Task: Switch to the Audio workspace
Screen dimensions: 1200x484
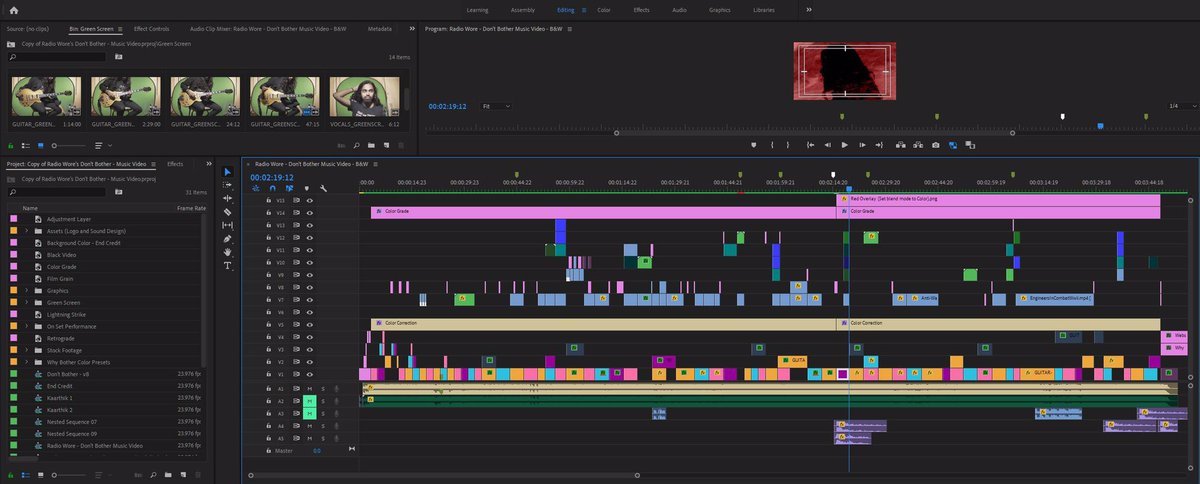Action: (x=679, y=9)
